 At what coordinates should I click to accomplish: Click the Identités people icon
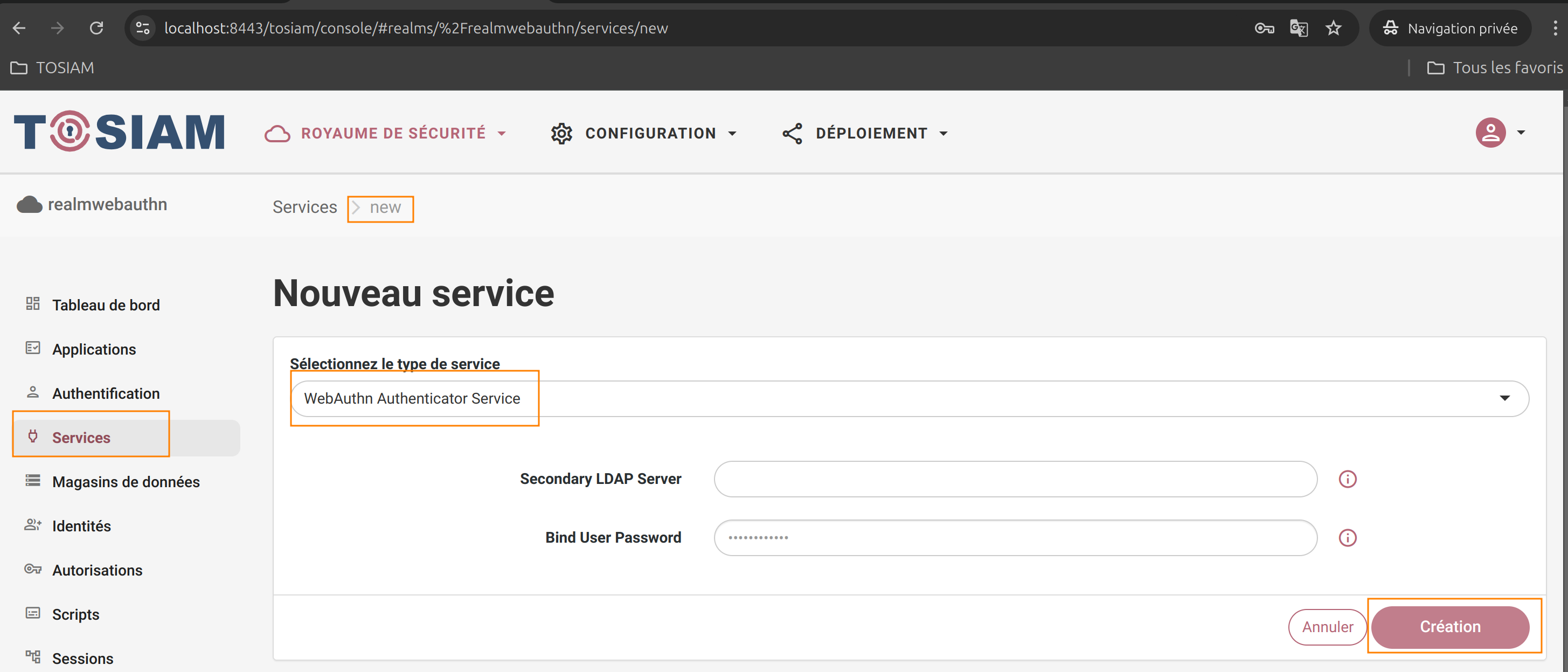tap(33, 524)
